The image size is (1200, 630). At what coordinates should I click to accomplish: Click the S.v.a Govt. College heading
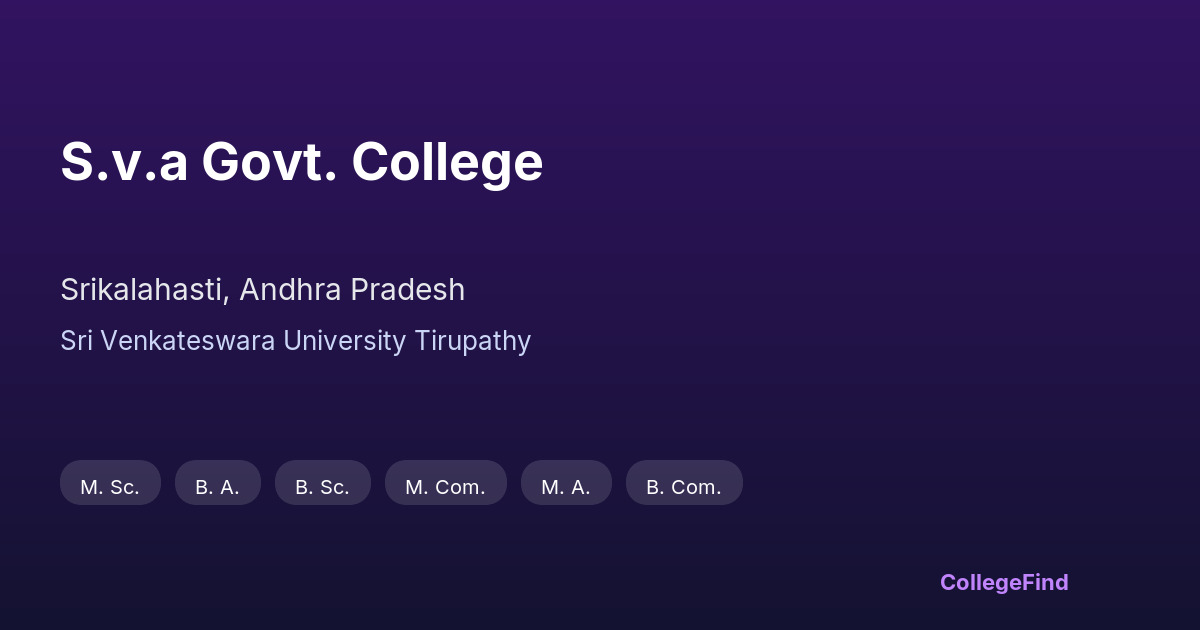(301, 162)
